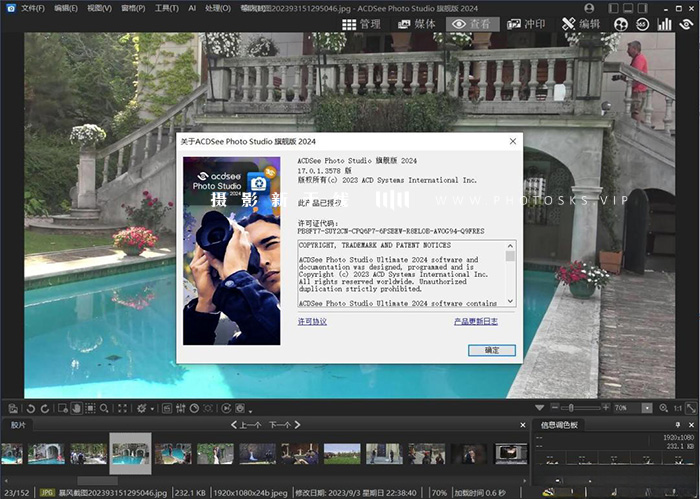Toggle the right panel layout icon

tap(642, 8)
